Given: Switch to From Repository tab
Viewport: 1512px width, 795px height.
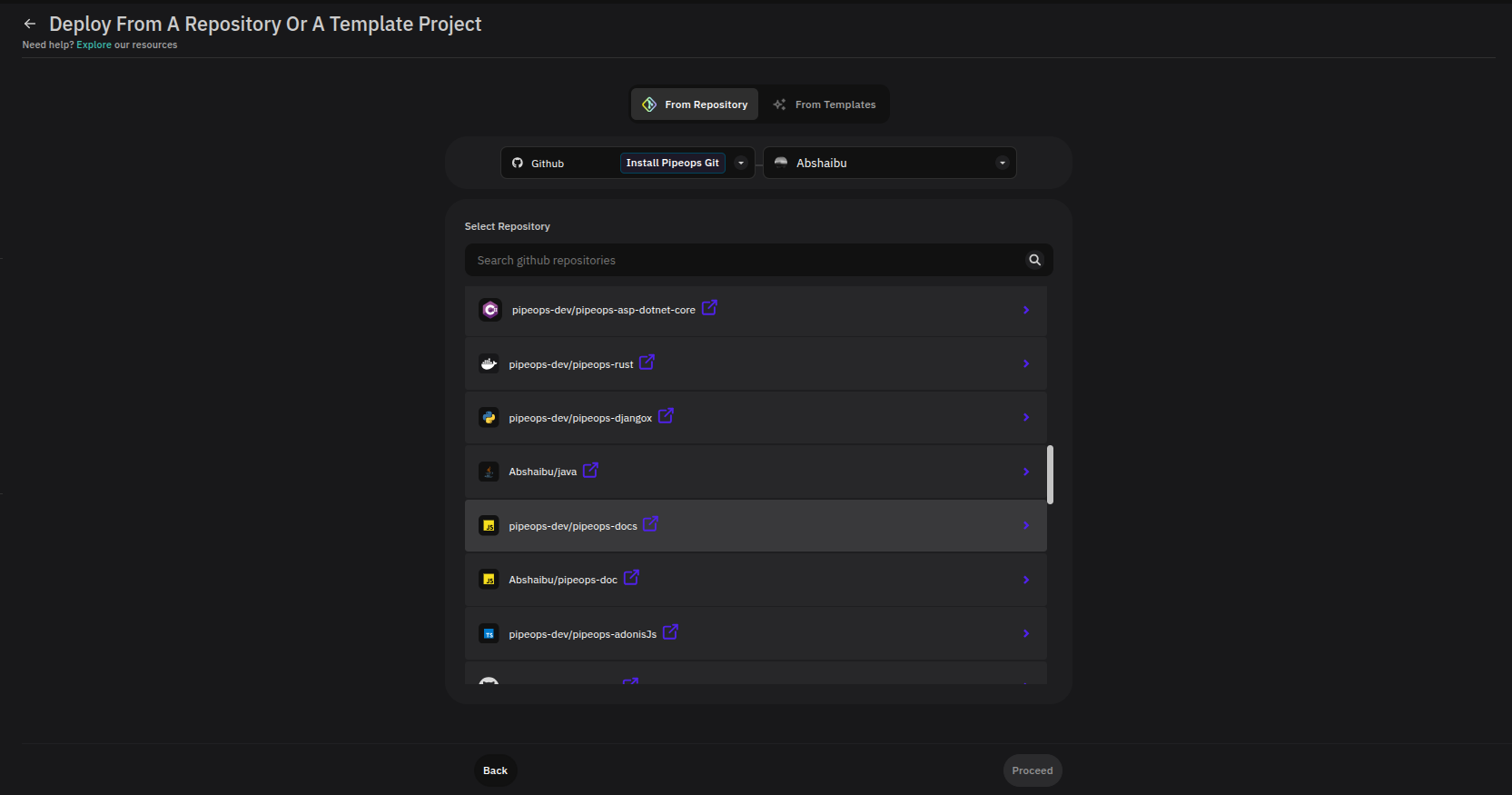Looking at the screenshot, I should [x=695, y=104].
